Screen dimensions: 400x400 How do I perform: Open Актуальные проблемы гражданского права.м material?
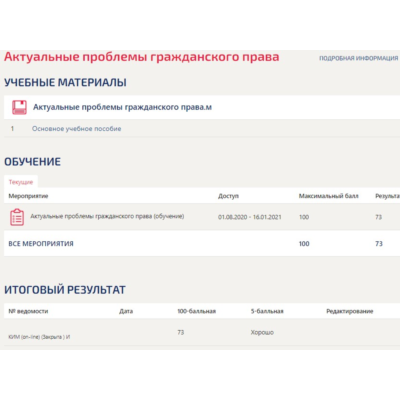point(122,107)
